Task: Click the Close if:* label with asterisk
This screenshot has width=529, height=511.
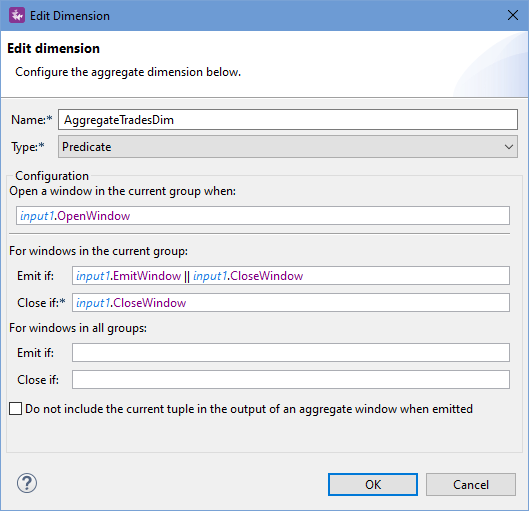Action: [41, 303]
